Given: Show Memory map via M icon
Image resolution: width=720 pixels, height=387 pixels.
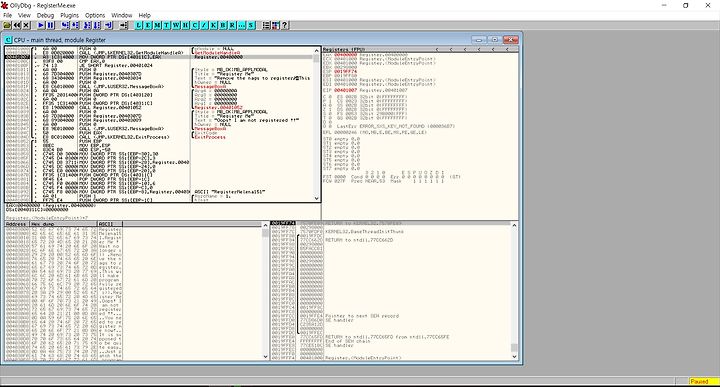Looking at the screenshot, I should pos(157,25).
